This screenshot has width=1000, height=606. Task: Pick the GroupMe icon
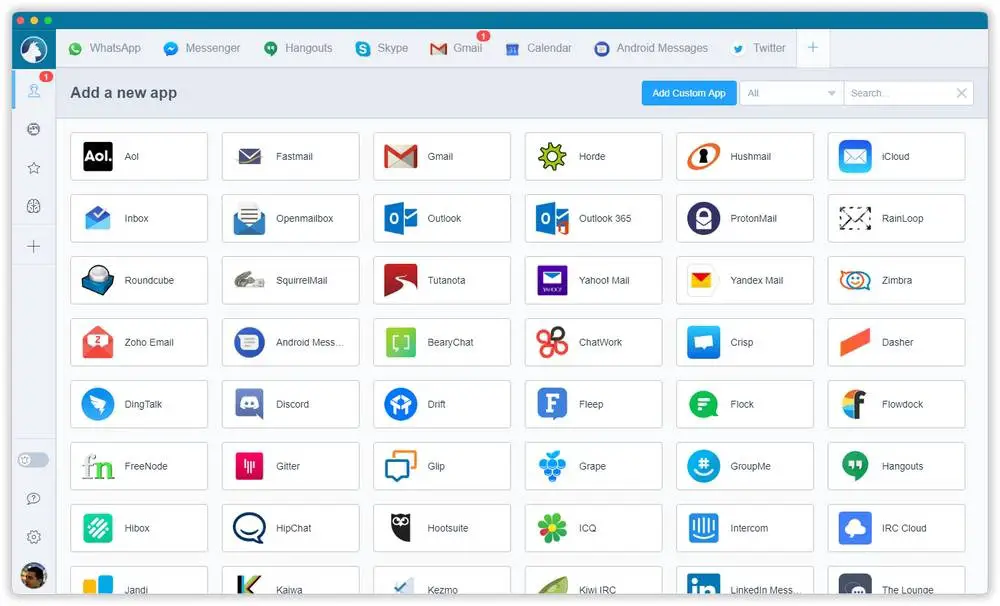click(703, 466)
